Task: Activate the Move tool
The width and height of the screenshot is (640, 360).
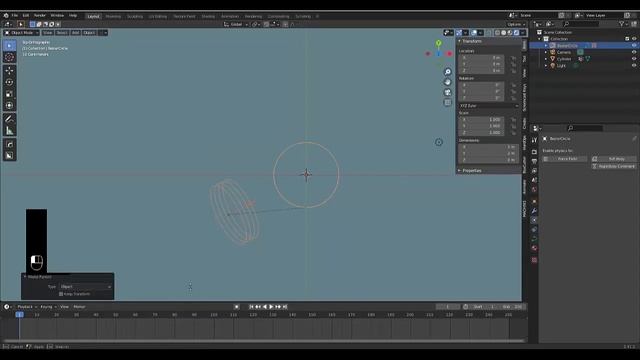Action: coord(9,71)
